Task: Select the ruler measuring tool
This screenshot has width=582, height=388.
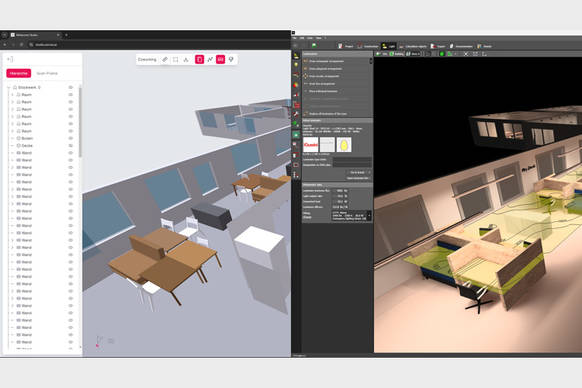Action: pyautogui.click(x=165, y=59)
